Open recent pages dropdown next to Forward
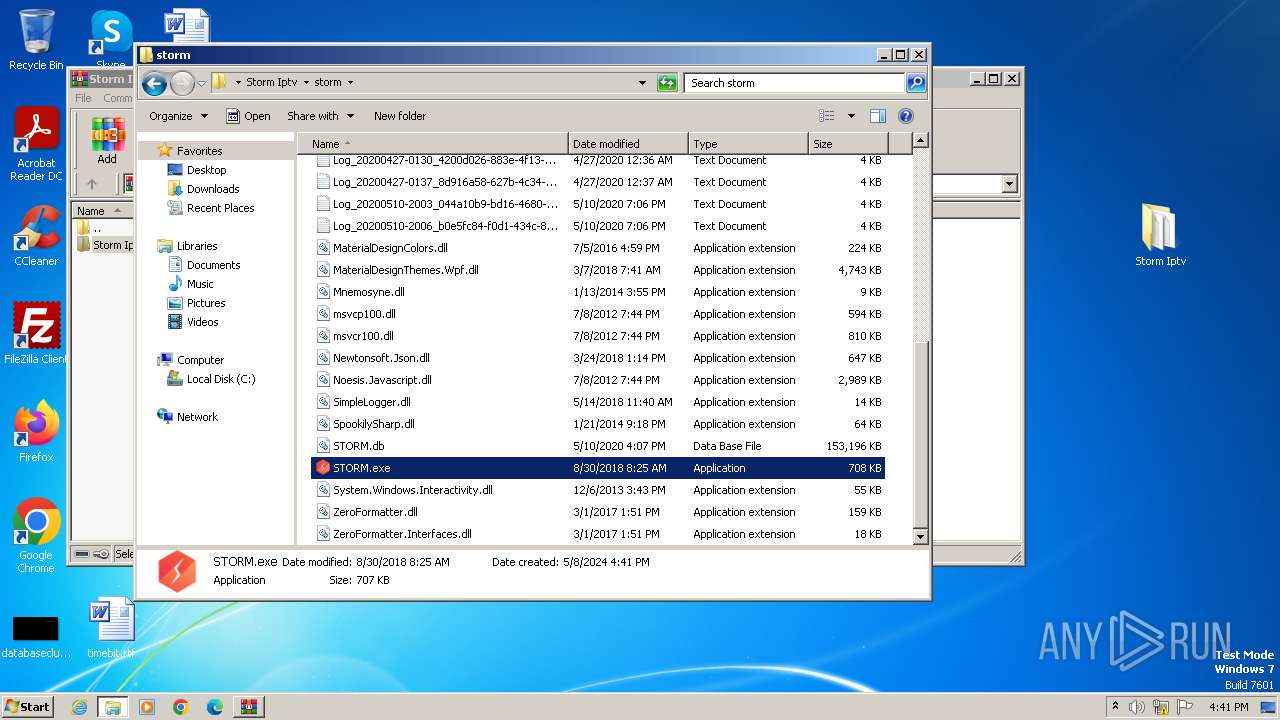The width and height of the screenshot is (1280, 720). pos(202,84)
